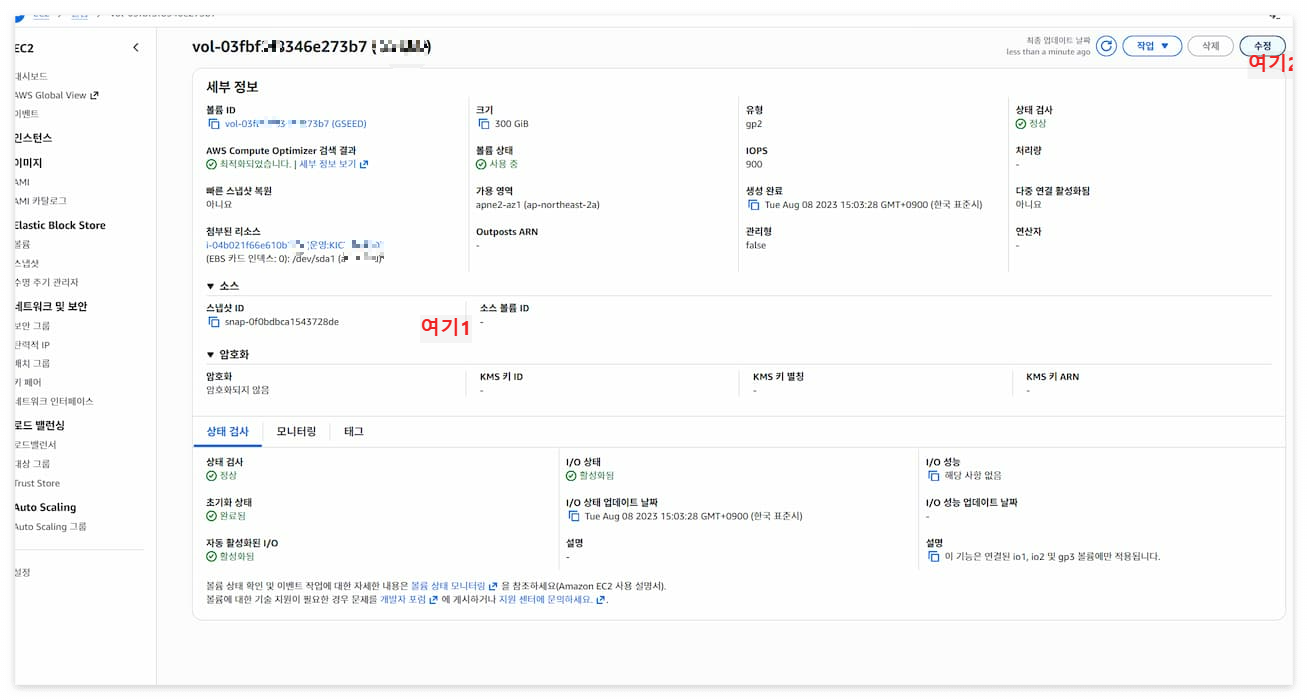Switch to the 모니터링 tab
This screenshot has height=700, width=1308.
click(x=295, y=432)
